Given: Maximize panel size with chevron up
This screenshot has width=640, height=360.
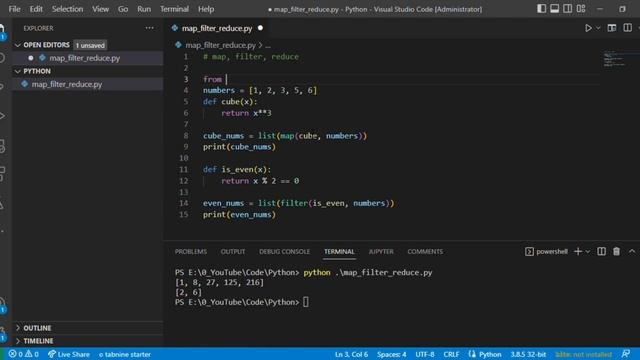Looking at the screenshot, I should [x=632, y=251].
